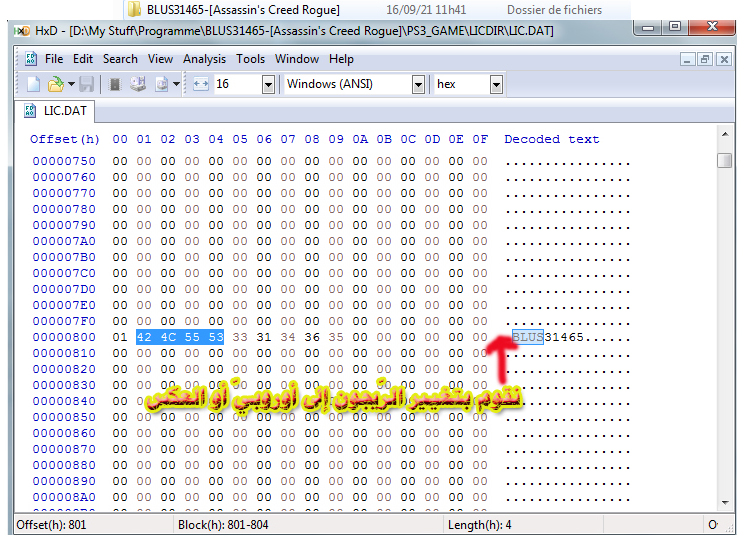This screenshot has height=540, width=745.
Task: Click the Open disk icon in toolbar
Action: (138, 85)
